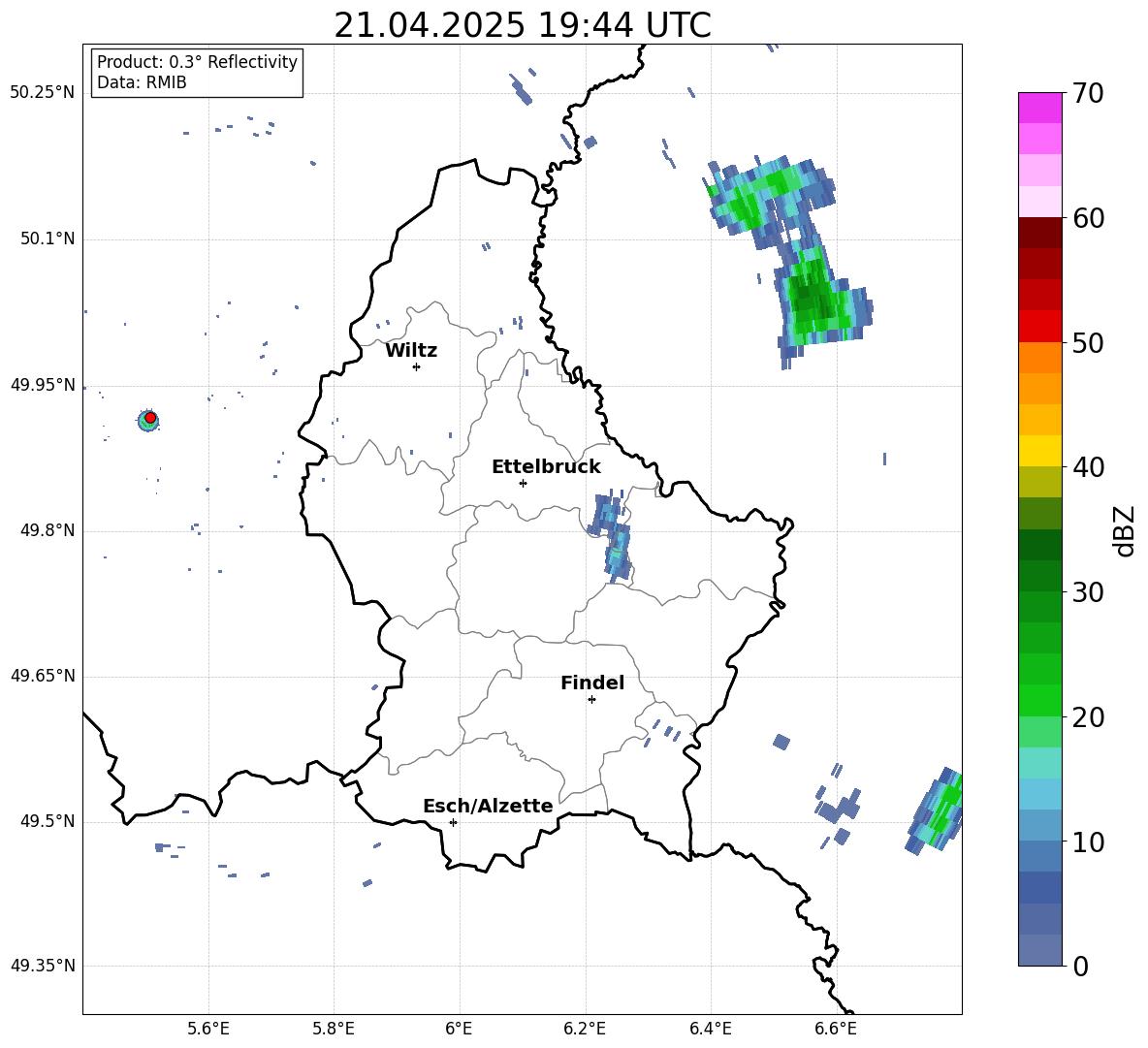Viewport: 1148px width, 1048px height.
Task: Click the 'Product: 0.3° Reflectivity' label
Action: tap(197, 62)
